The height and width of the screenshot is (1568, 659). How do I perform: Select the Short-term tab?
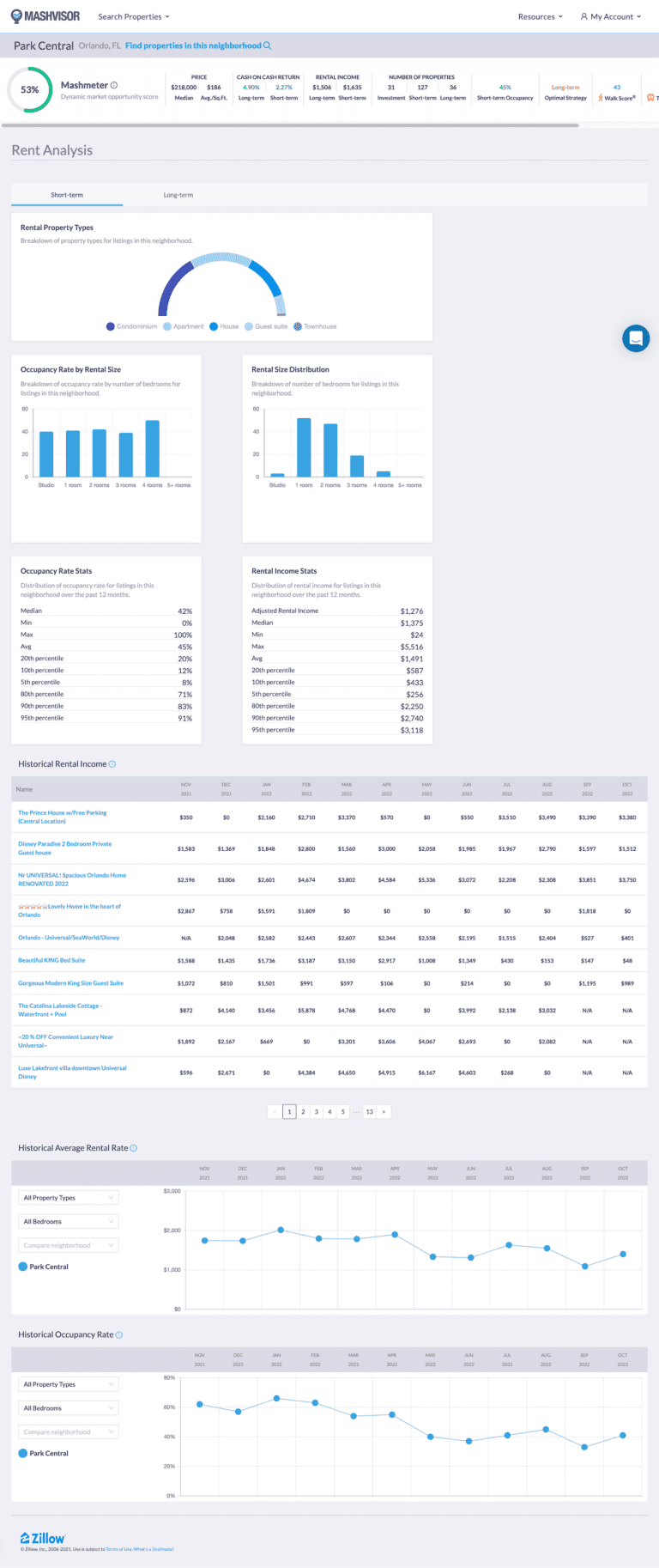coord(67,195)
